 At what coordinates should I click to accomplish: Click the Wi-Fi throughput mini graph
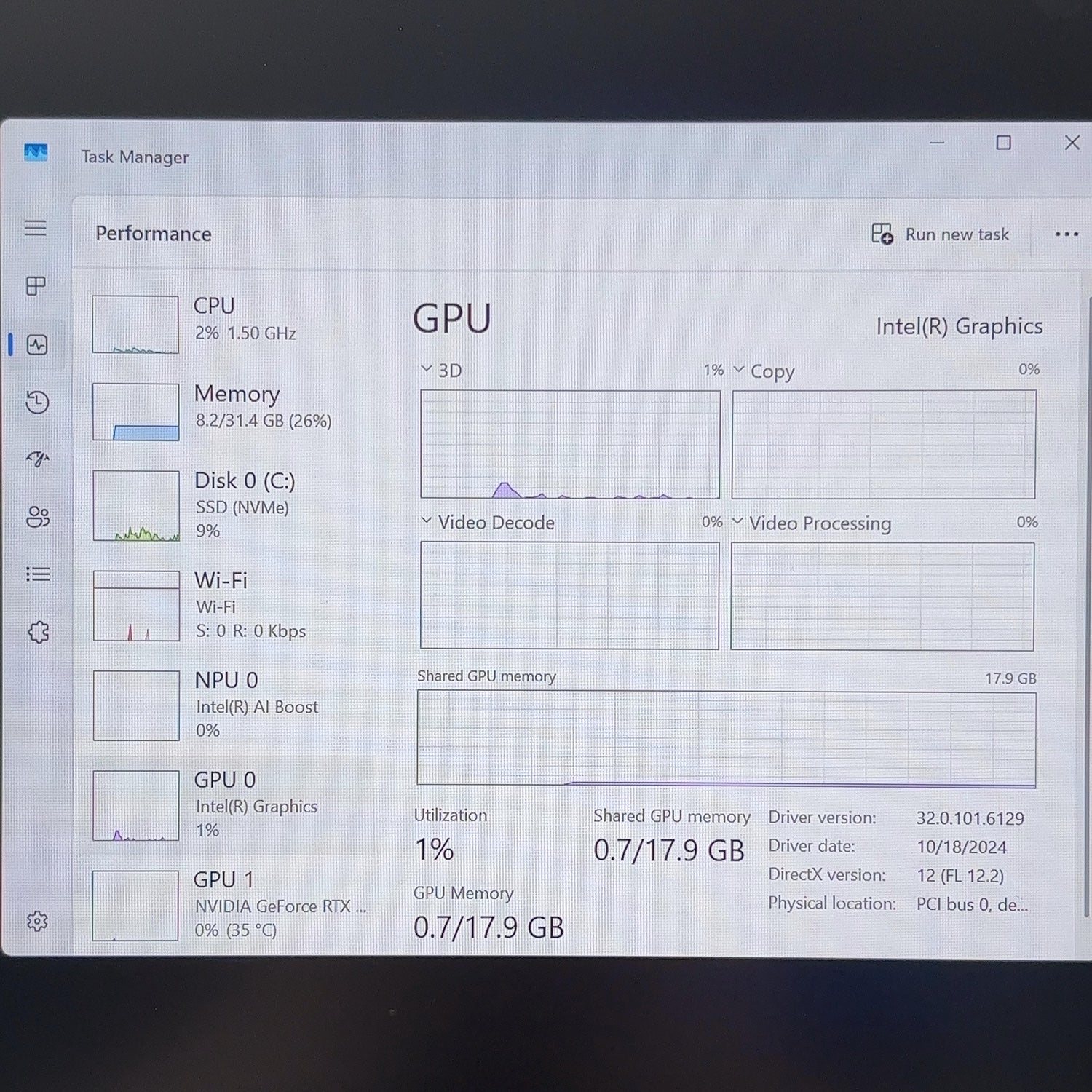[136, 606]
